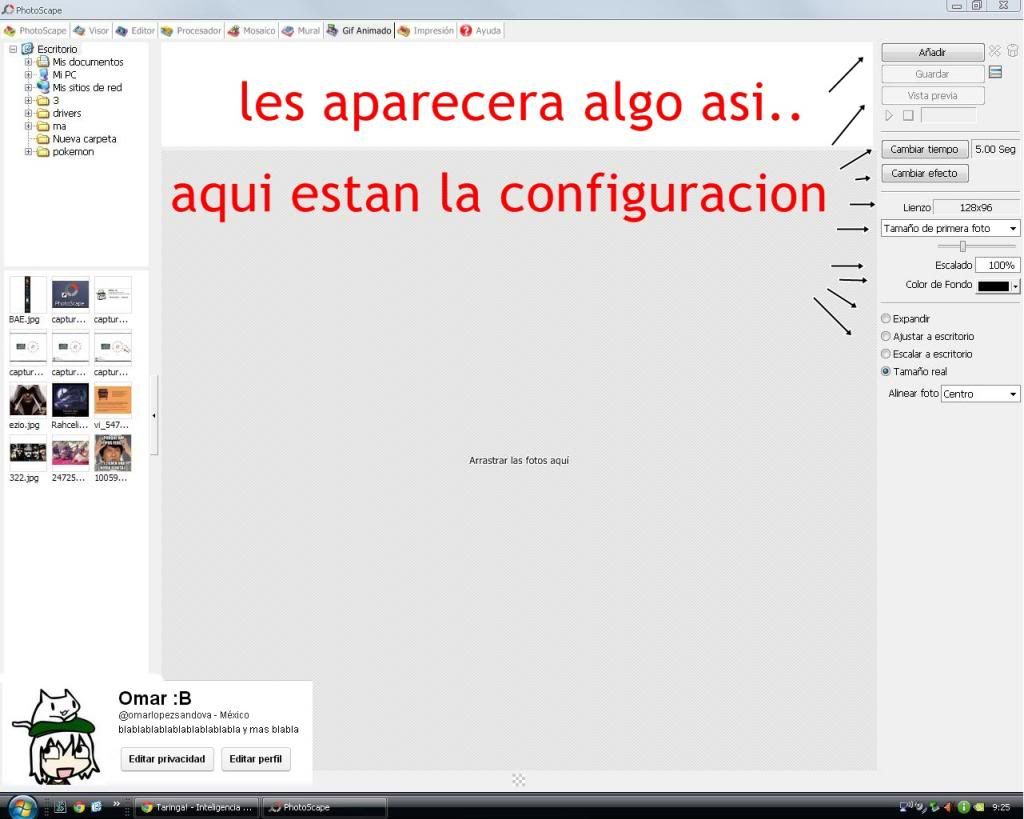
Task: Expand the ma folder
Action: coord(28,126)
